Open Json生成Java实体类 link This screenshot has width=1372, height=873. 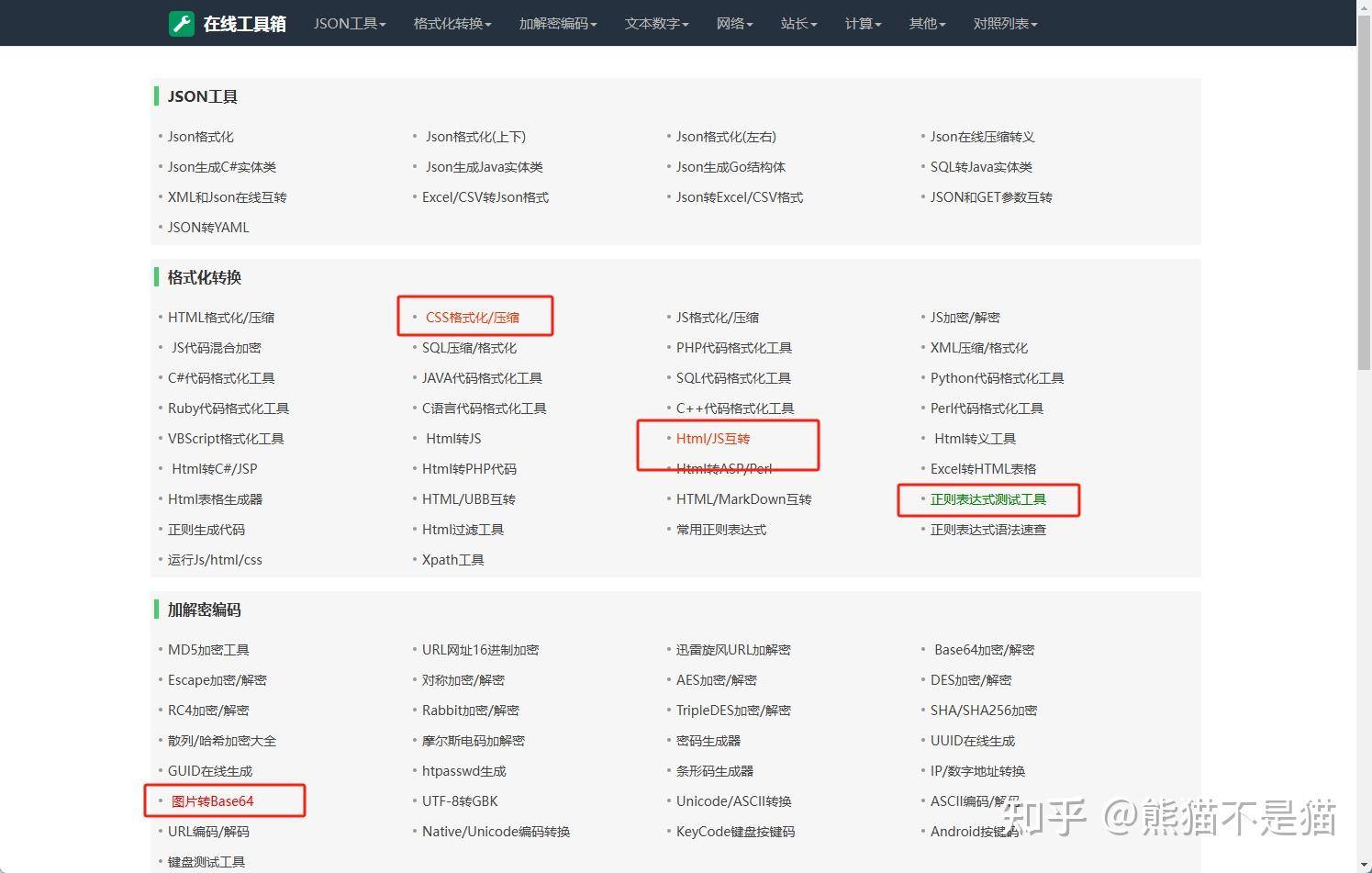485,167
